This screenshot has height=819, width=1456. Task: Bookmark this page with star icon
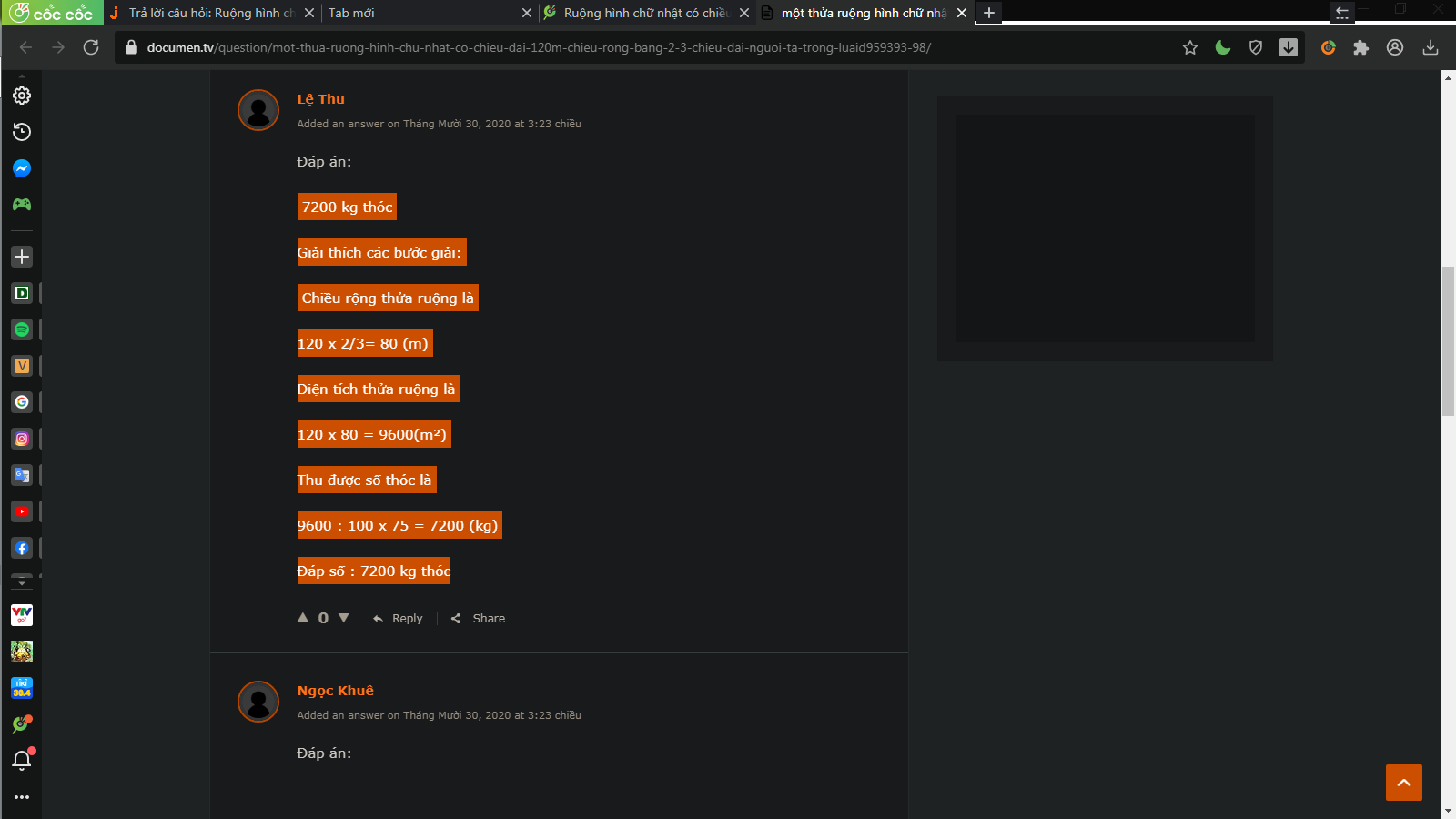tap(1190, 47)
